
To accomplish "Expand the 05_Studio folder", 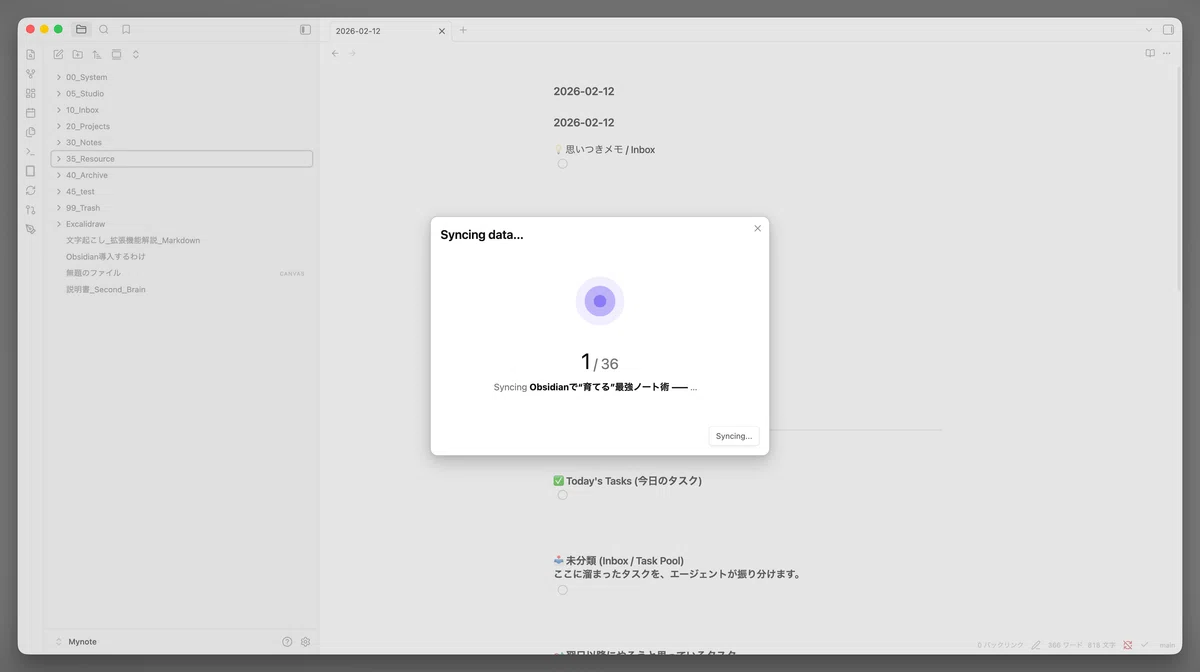I will [182, 93].
